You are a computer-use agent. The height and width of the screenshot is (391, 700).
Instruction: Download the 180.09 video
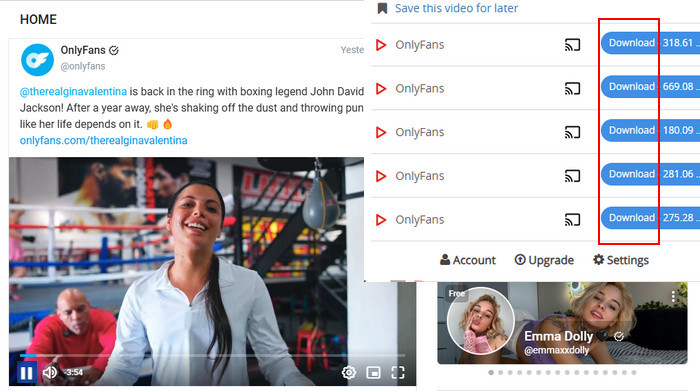[x=650, y=130]
